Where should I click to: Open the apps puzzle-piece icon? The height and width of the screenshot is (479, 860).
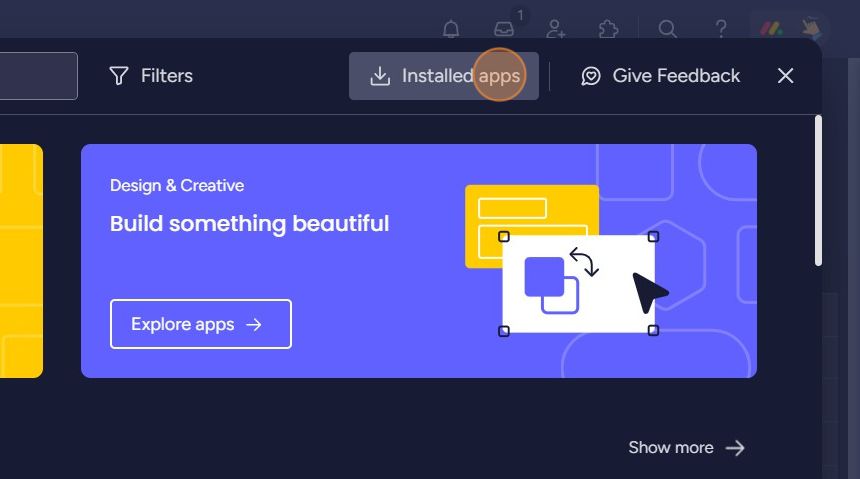(608, 29)
